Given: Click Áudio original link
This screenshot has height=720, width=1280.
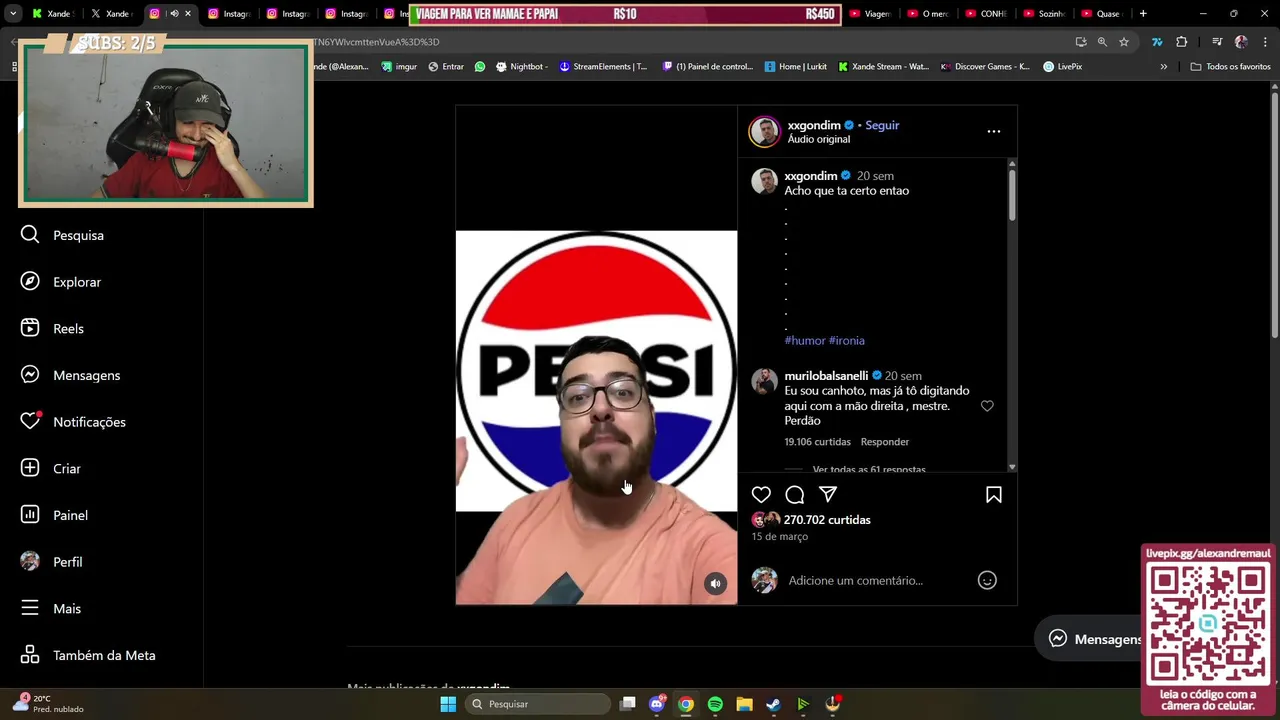Looking at the screenshot, I should 819,139.
